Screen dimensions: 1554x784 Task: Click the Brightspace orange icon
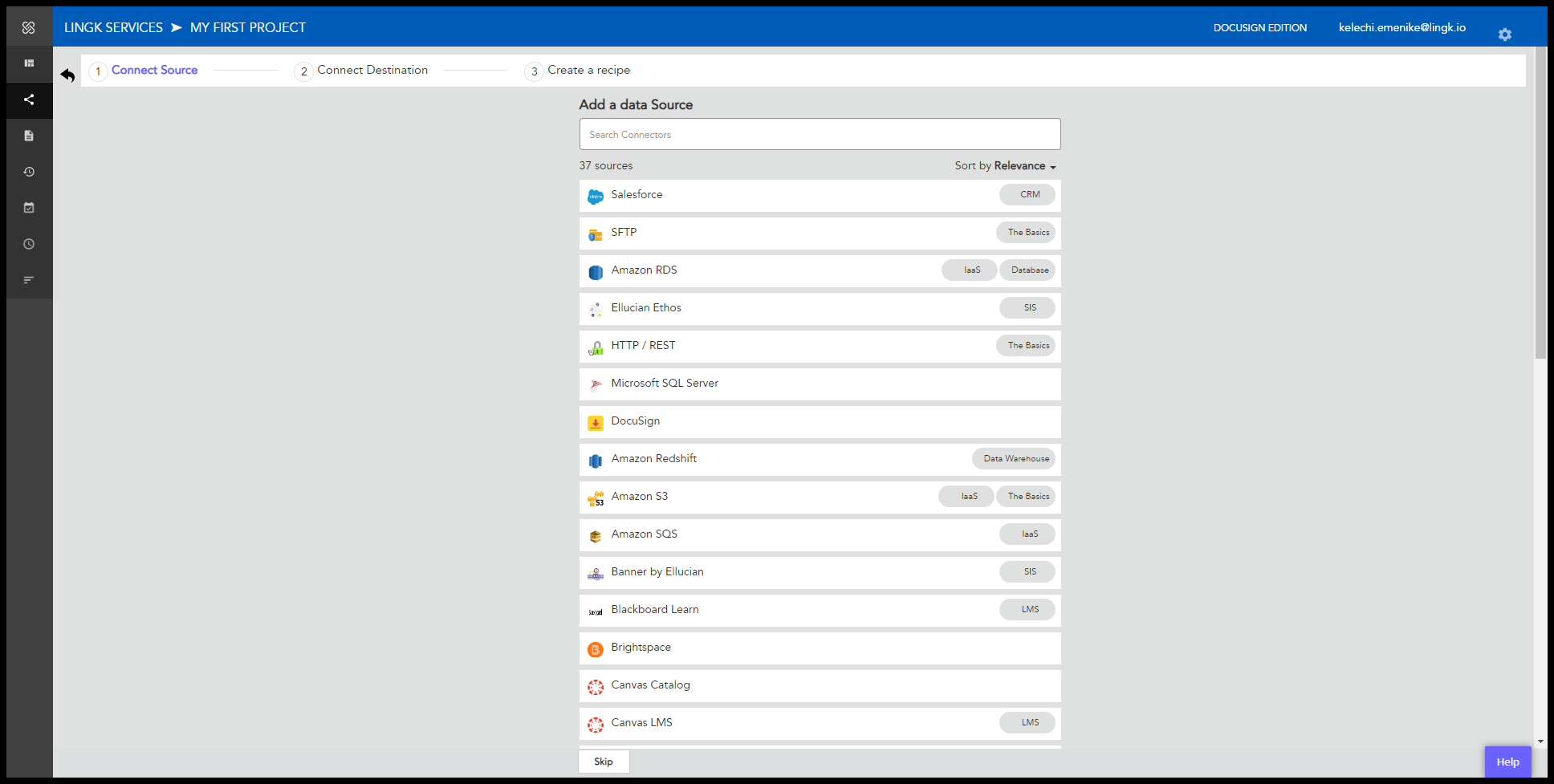[596, 649]
